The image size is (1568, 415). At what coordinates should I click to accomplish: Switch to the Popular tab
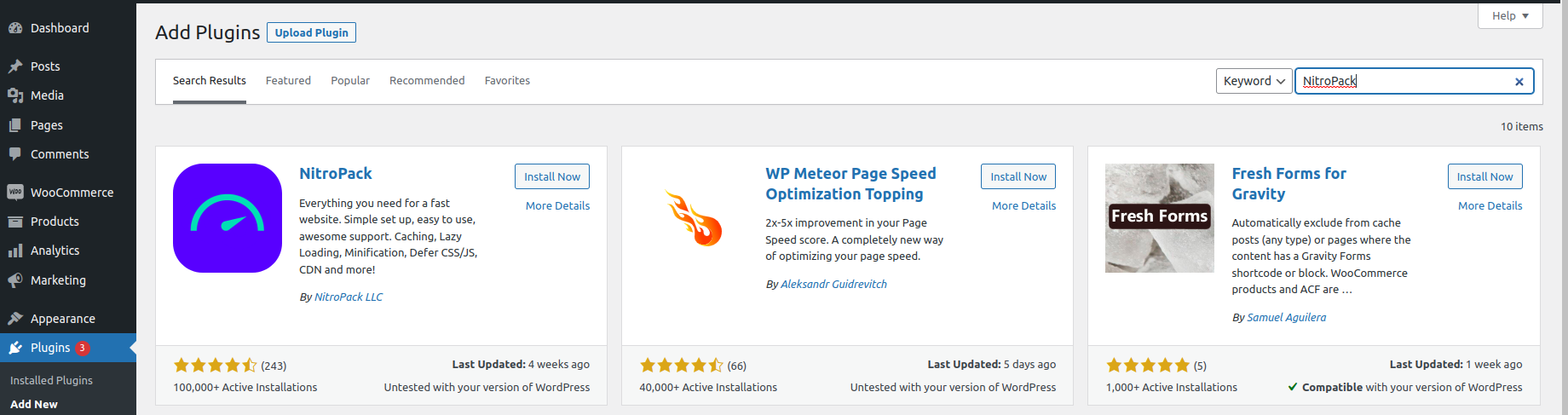(x=350, y=81)
